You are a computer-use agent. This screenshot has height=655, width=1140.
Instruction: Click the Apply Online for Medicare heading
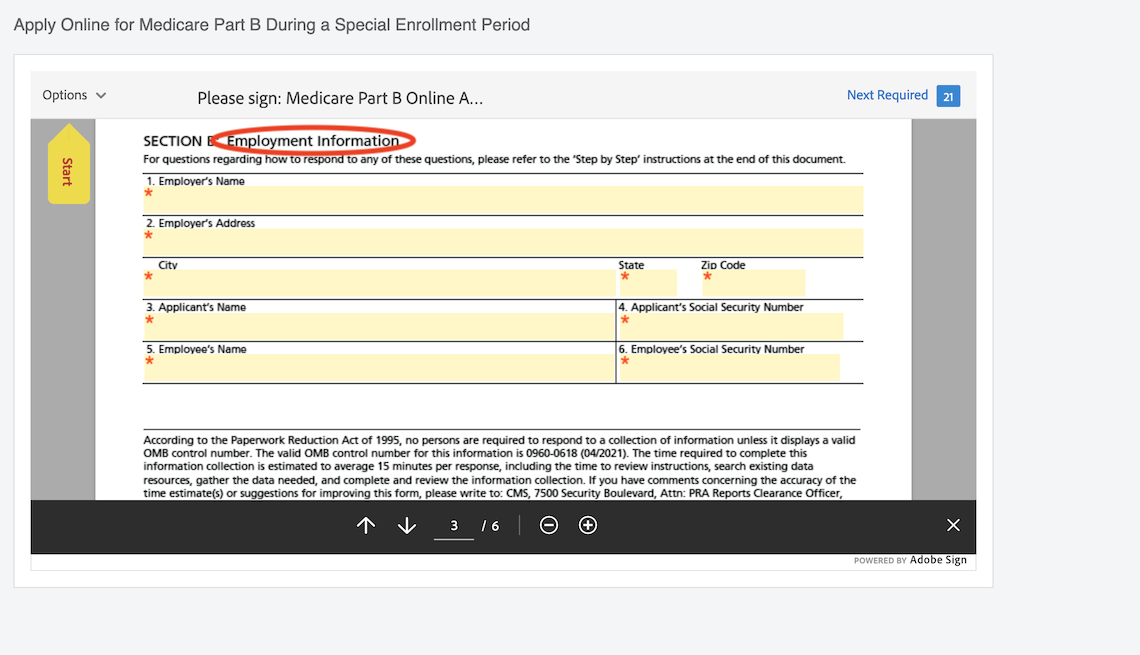(271, 24)
